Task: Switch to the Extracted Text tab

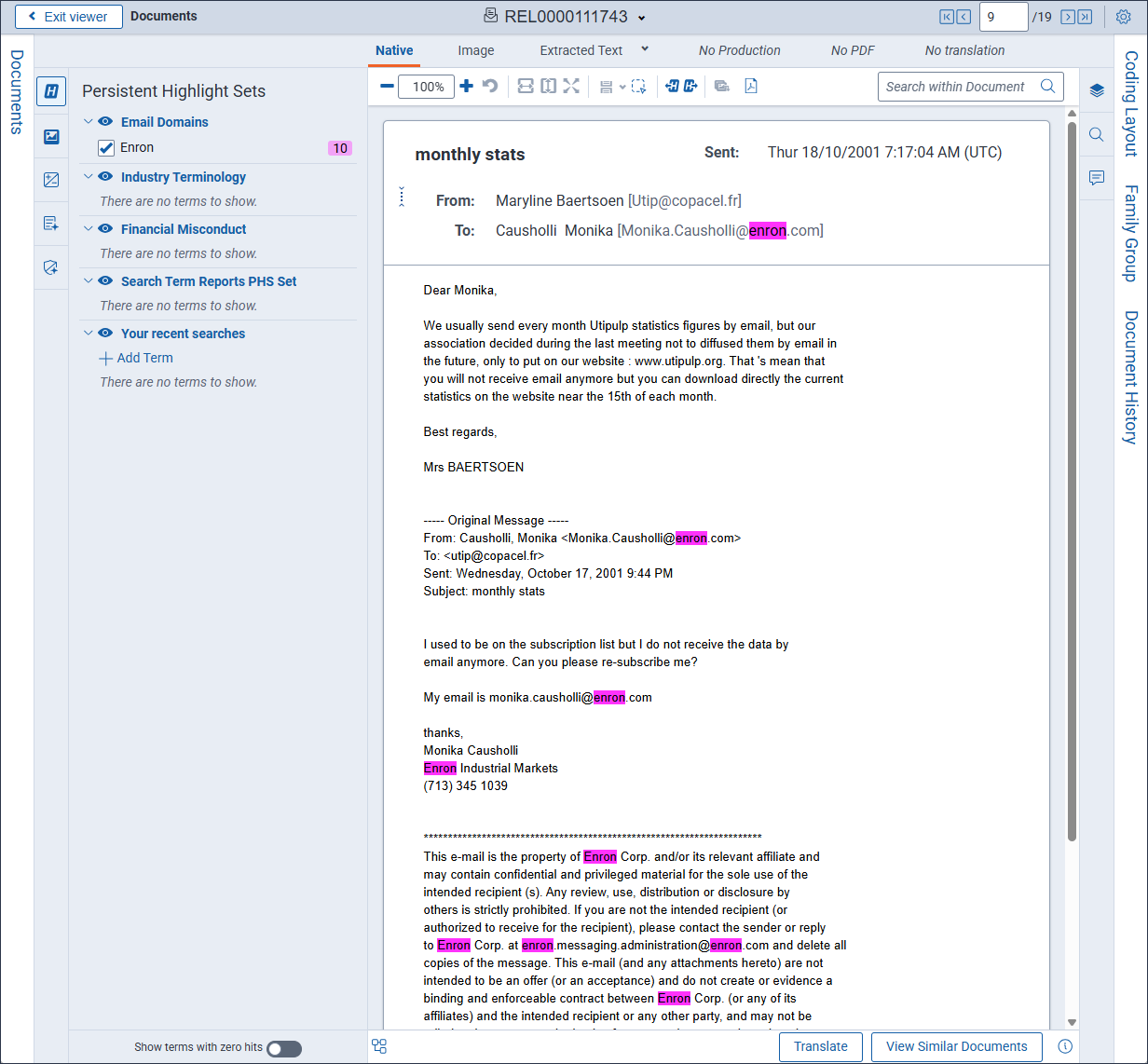Action: click(581, 50)
